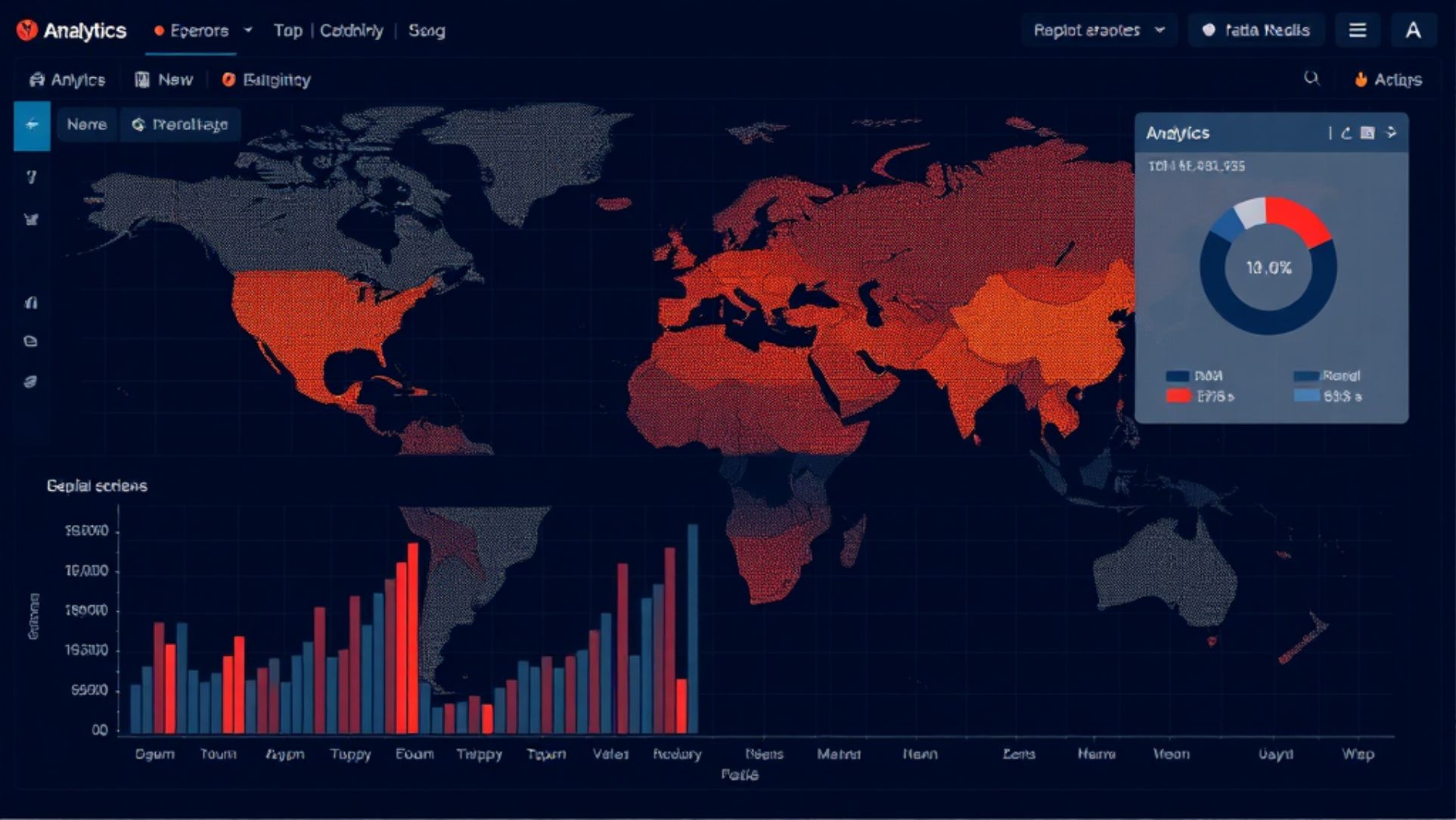This screenshot has width=1456, height=820.
Task: Click the Analytics panel refresh icon
Action: coord(1346,133)
